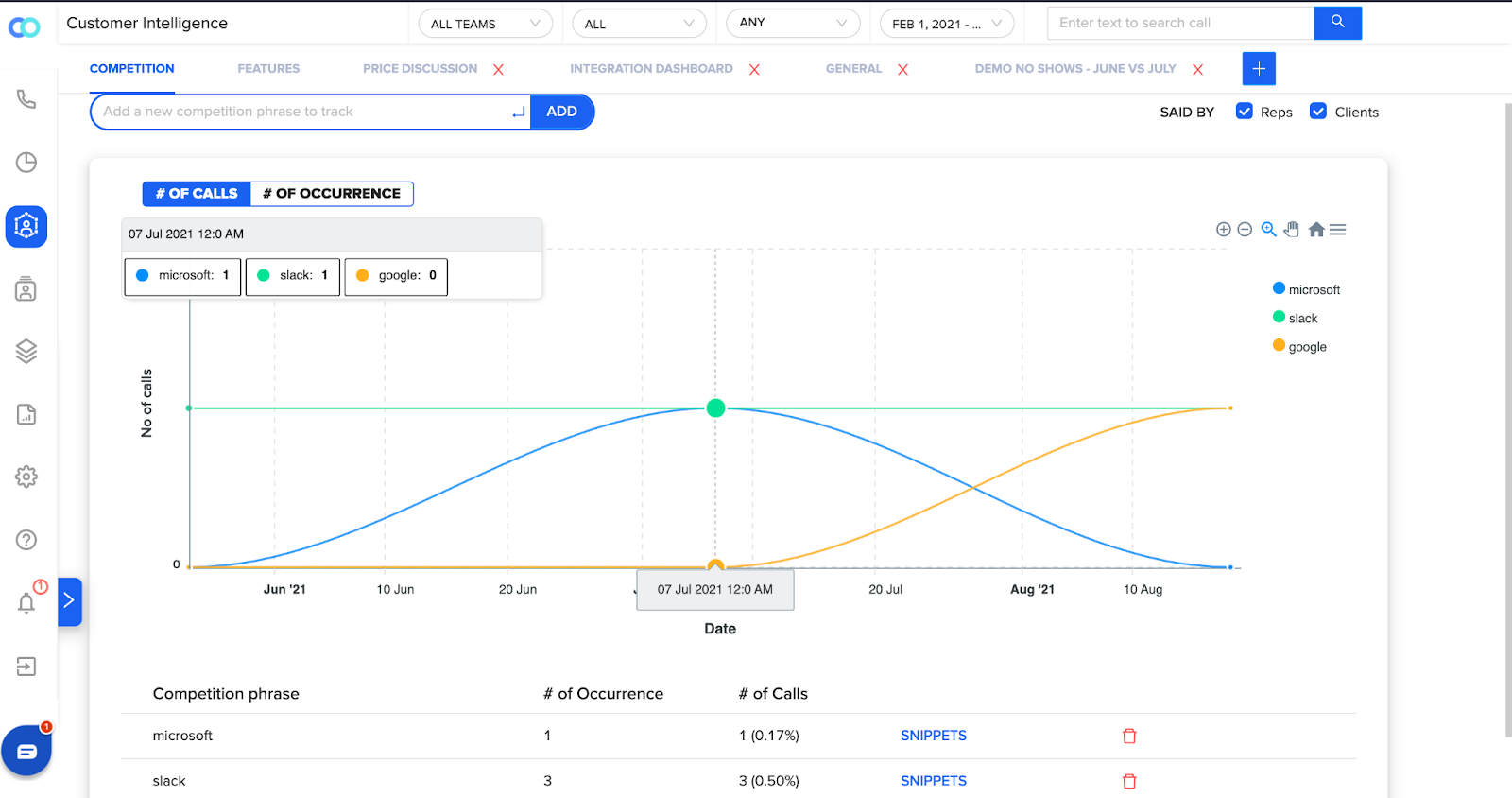Open the chat support bubble
The image size is (1512, 798).
pyautogui.click(x=26, y=751)
